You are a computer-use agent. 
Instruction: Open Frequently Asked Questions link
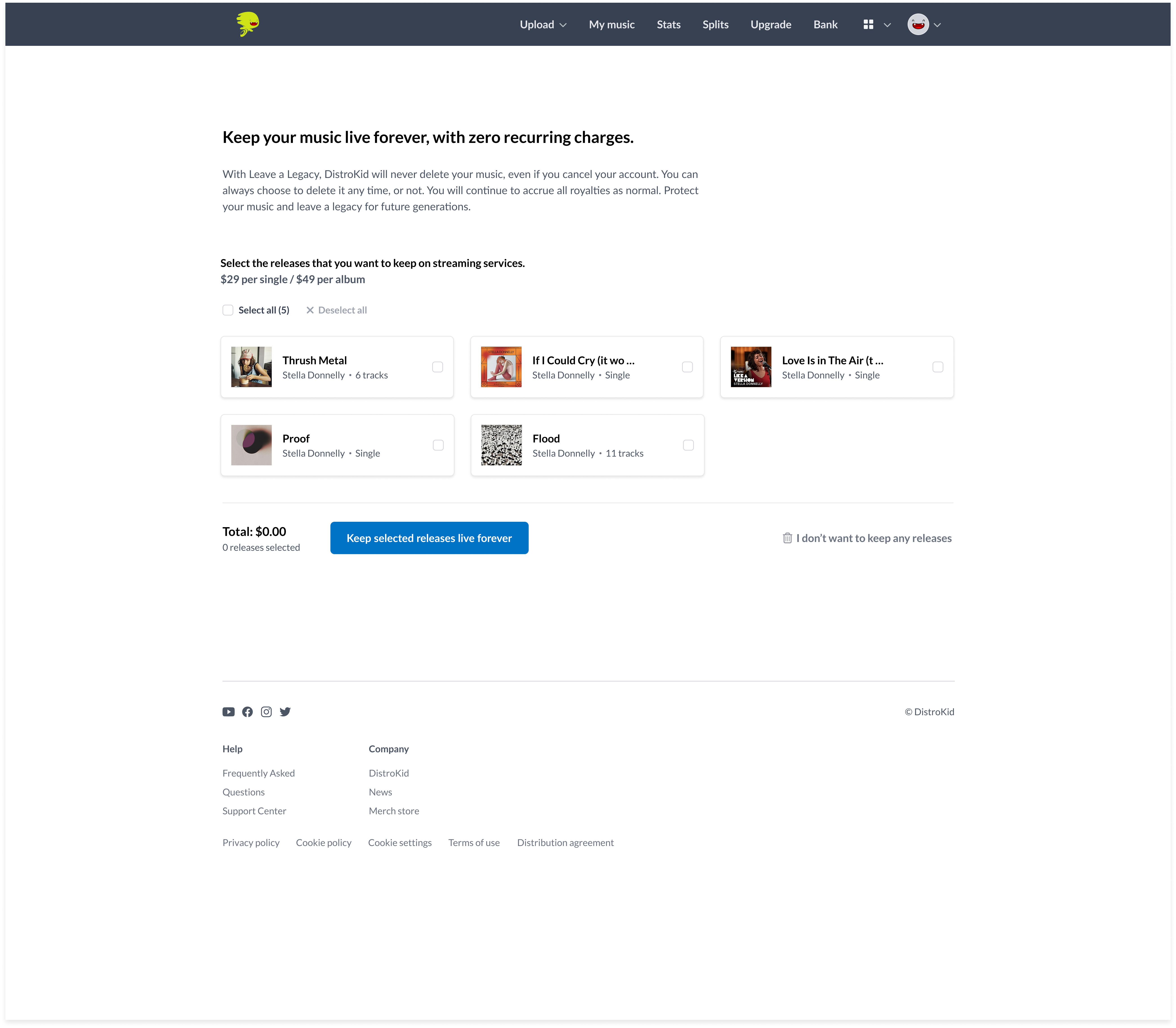(x=259, y=782)
